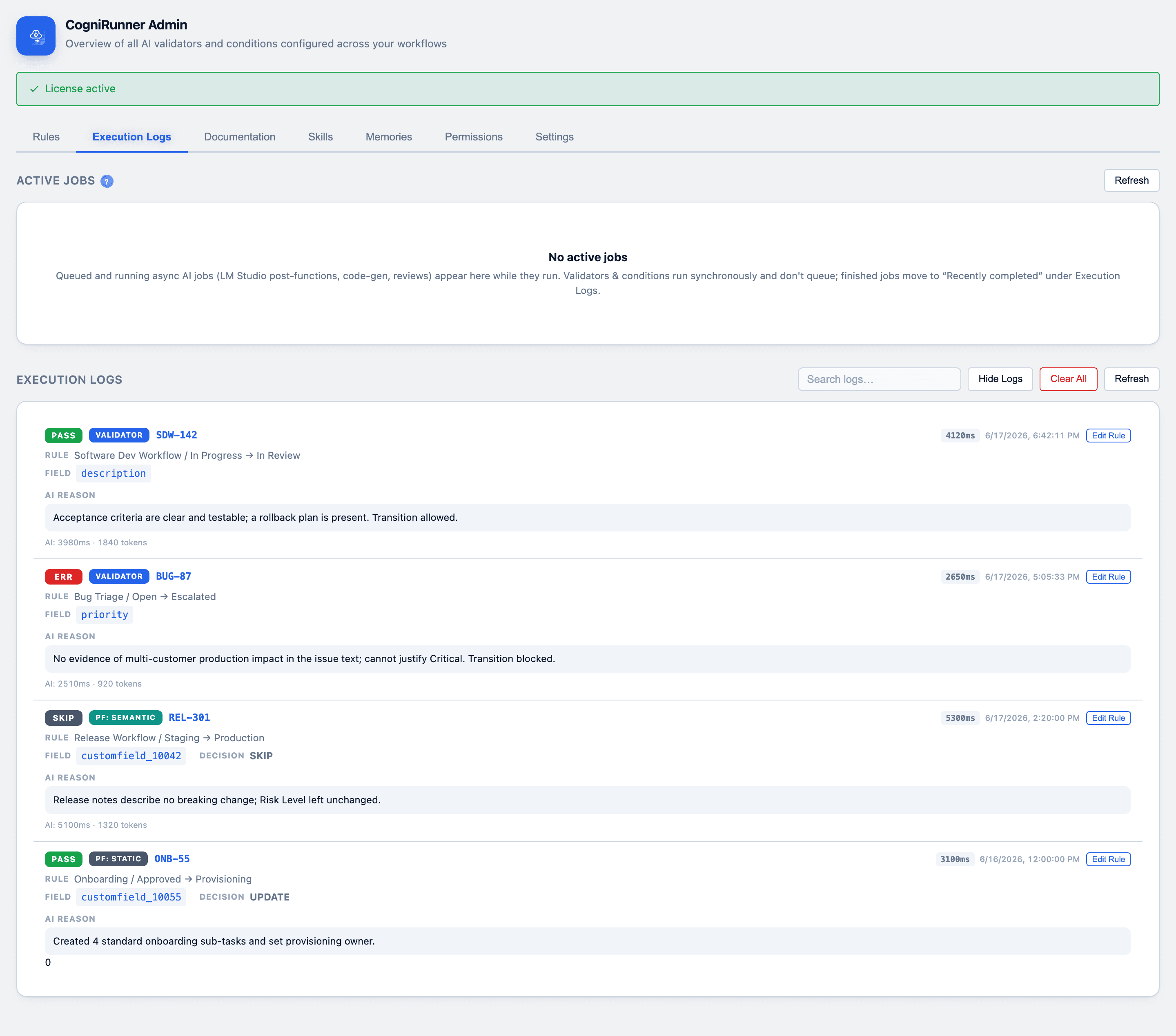Open the Active Jobs help icon
1176x1036 pixels.
click(107, 181)
